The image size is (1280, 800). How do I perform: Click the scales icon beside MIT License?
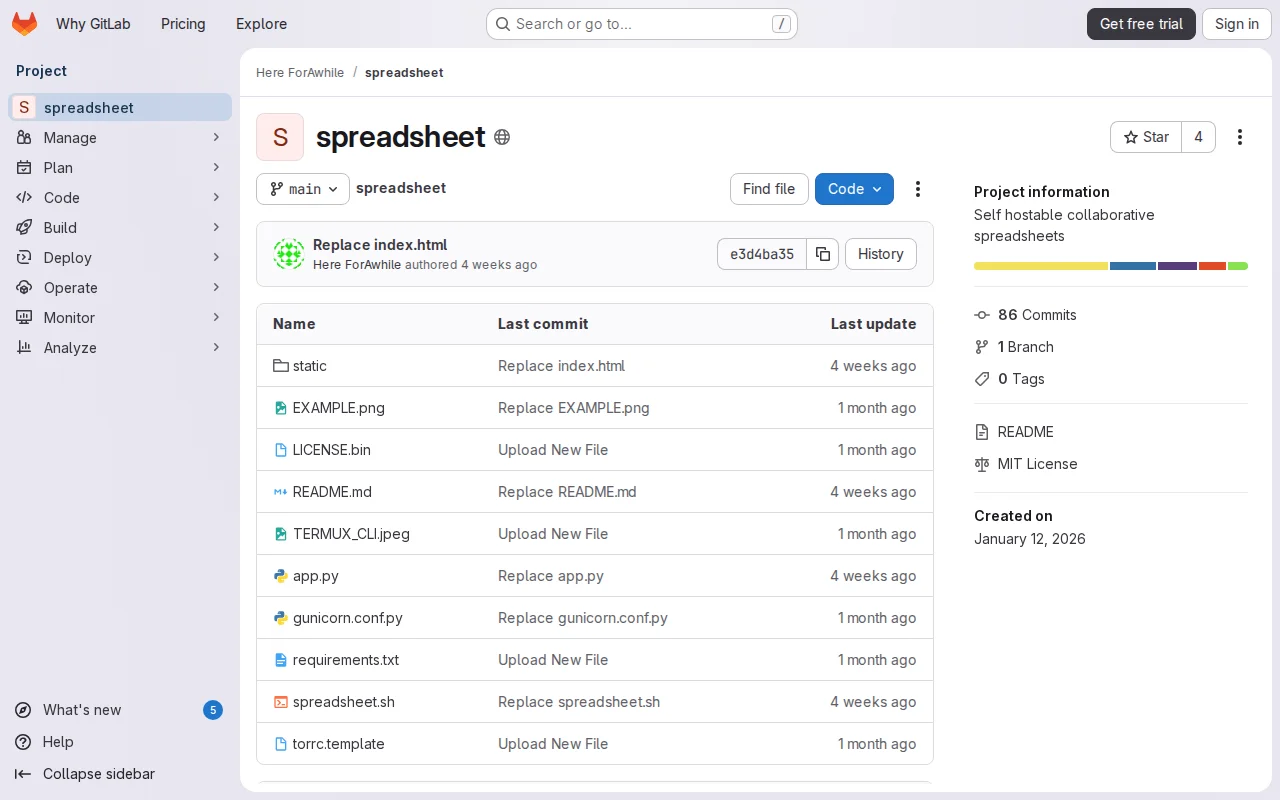[982, 464]
